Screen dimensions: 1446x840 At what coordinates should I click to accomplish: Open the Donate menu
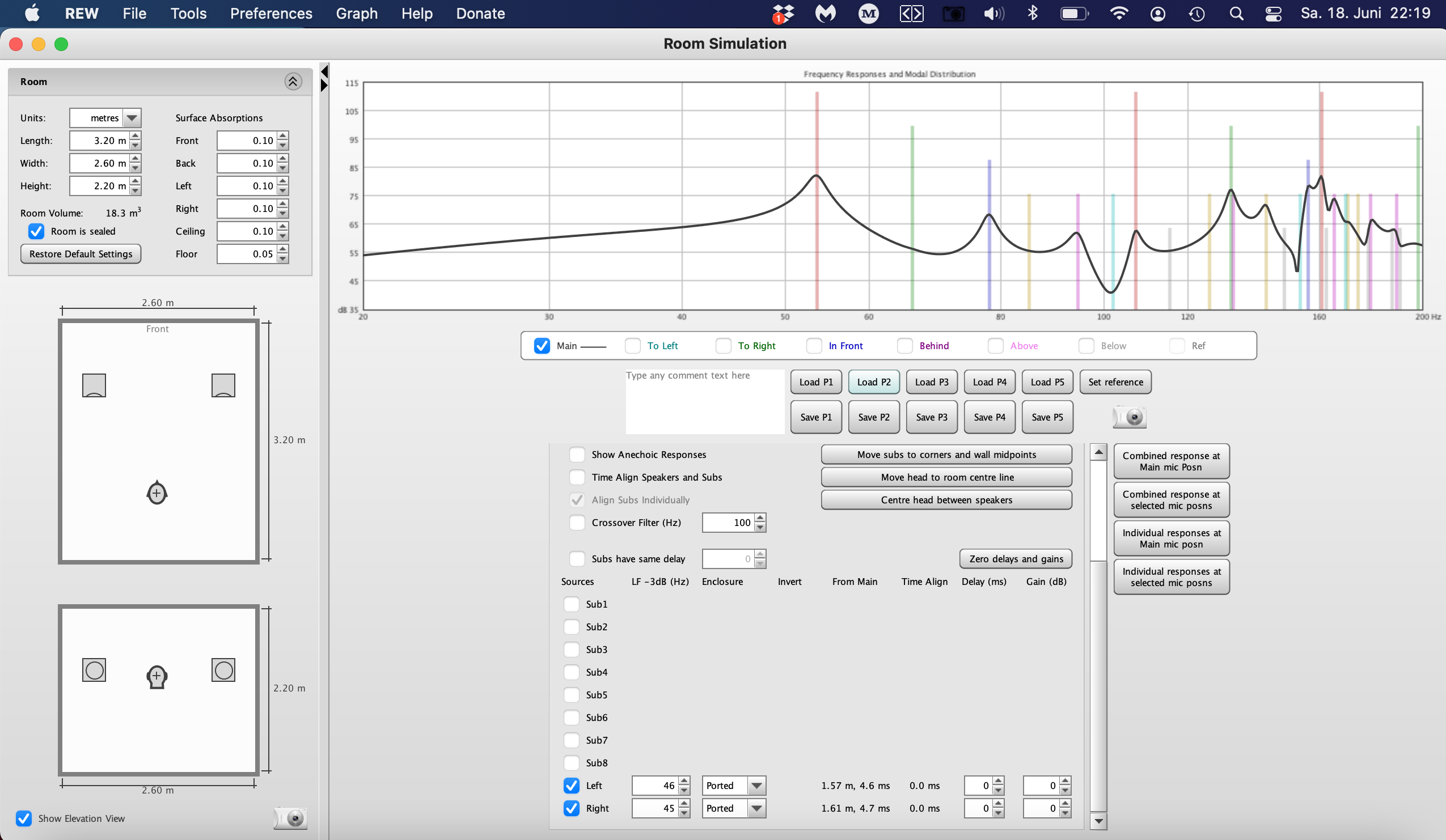coord(480,13)
